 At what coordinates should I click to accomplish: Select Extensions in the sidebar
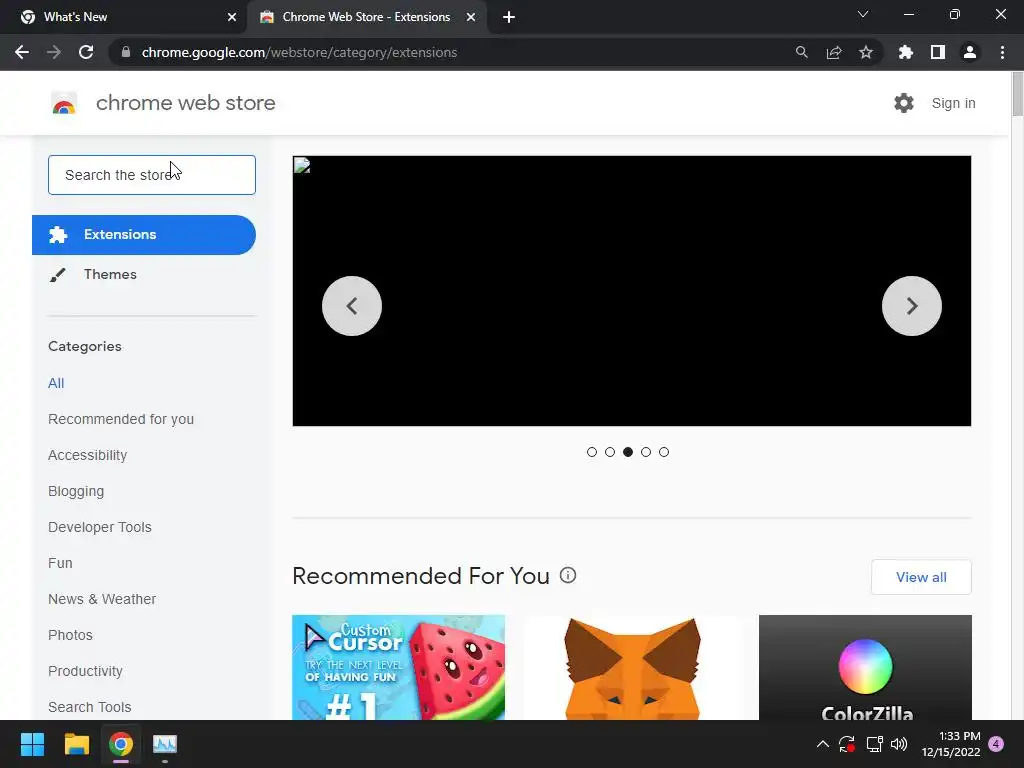144,234
